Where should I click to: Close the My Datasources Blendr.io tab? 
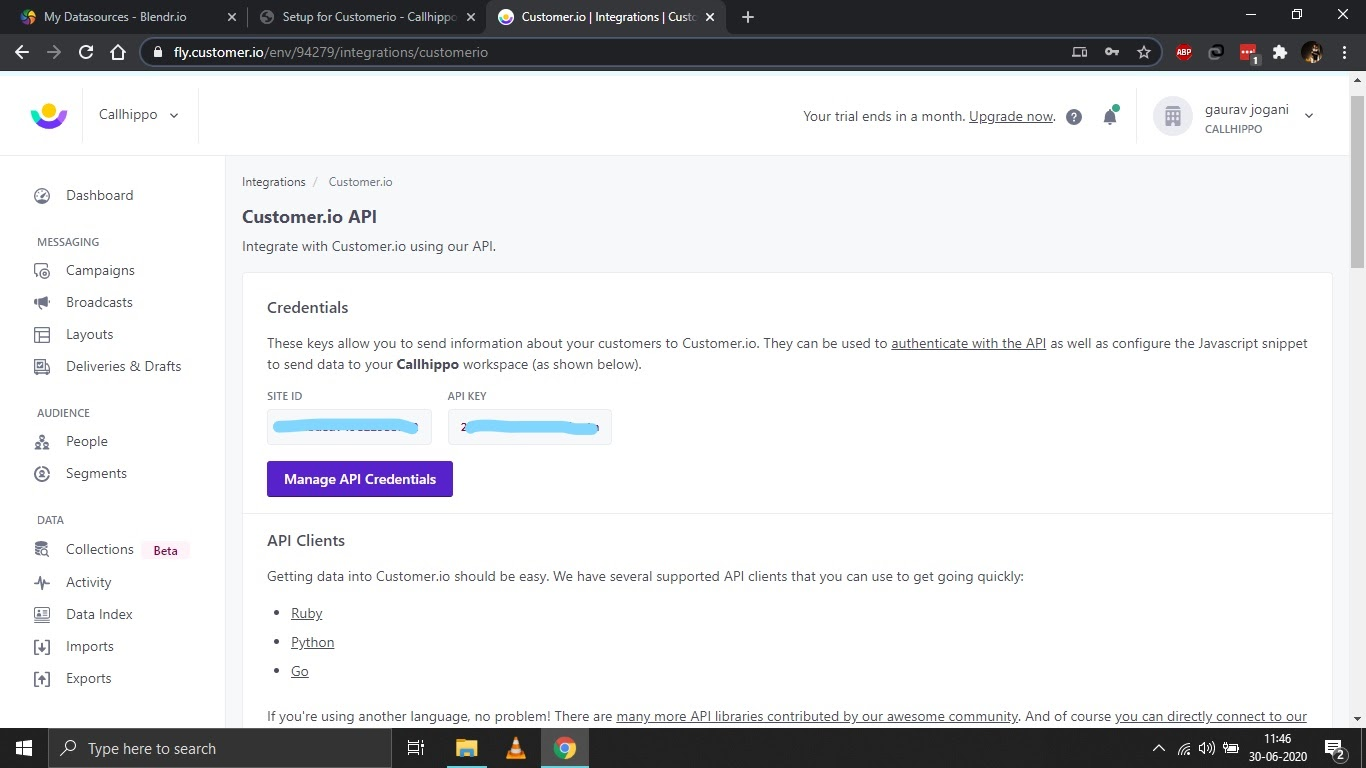click(x=232, y=17)
